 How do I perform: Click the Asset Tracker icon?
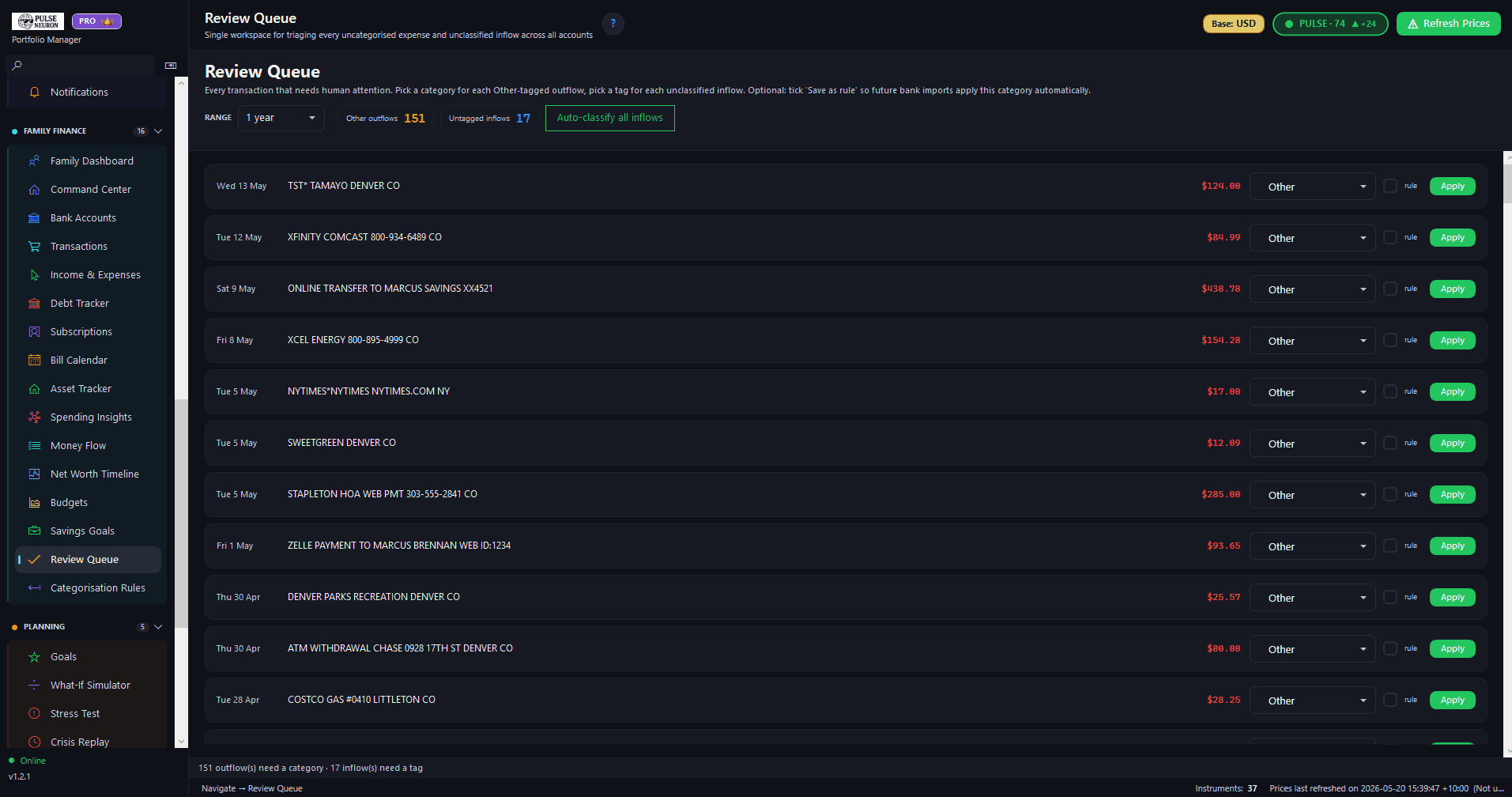point(34,388)
